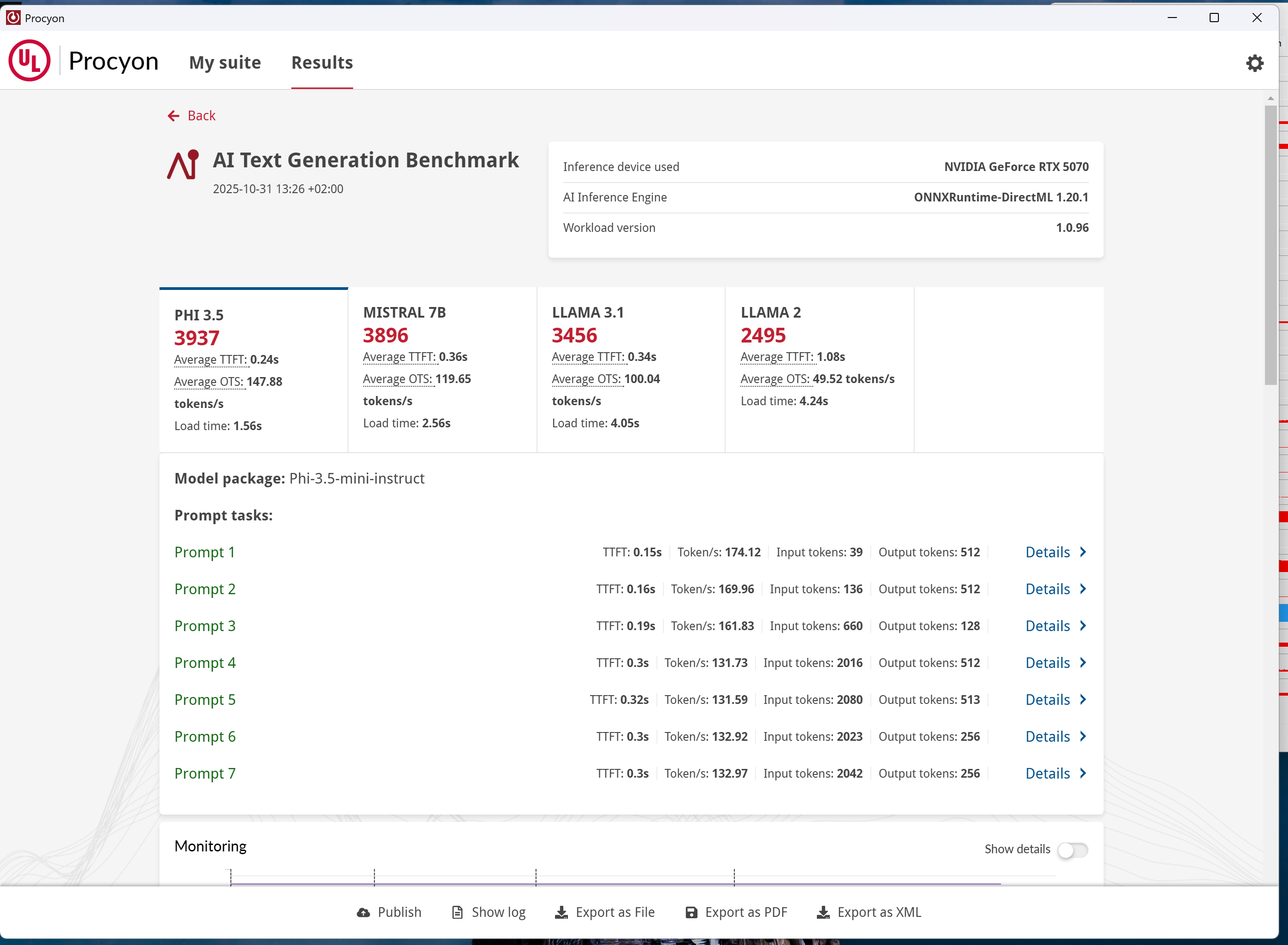Expand Details chevron for Prompt 4
Image resolution: width=1288 pixels, height=945 pixels.
[x=1083, y=662]
